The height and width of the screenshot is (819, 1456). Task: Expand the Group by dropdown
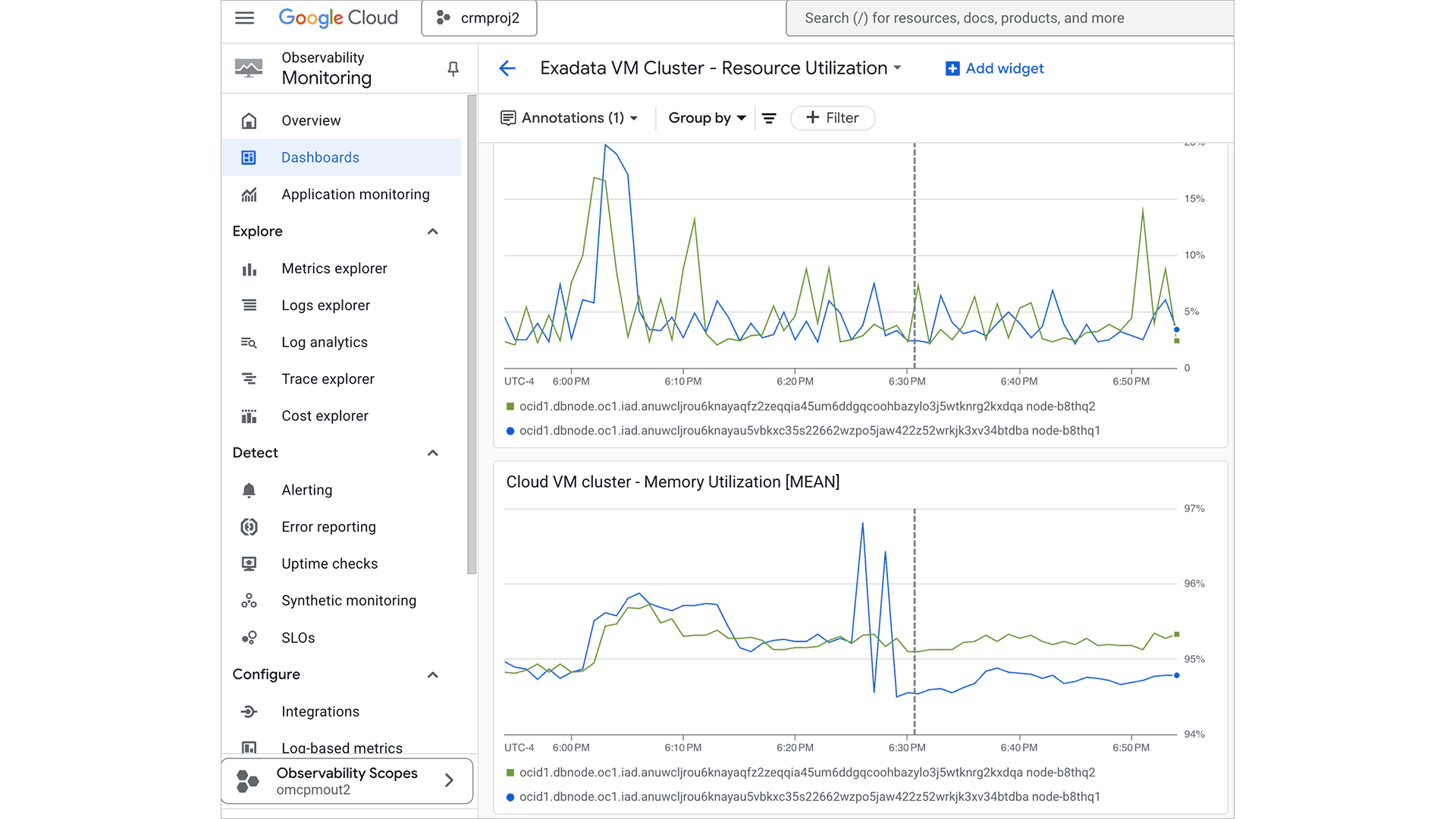705,118
